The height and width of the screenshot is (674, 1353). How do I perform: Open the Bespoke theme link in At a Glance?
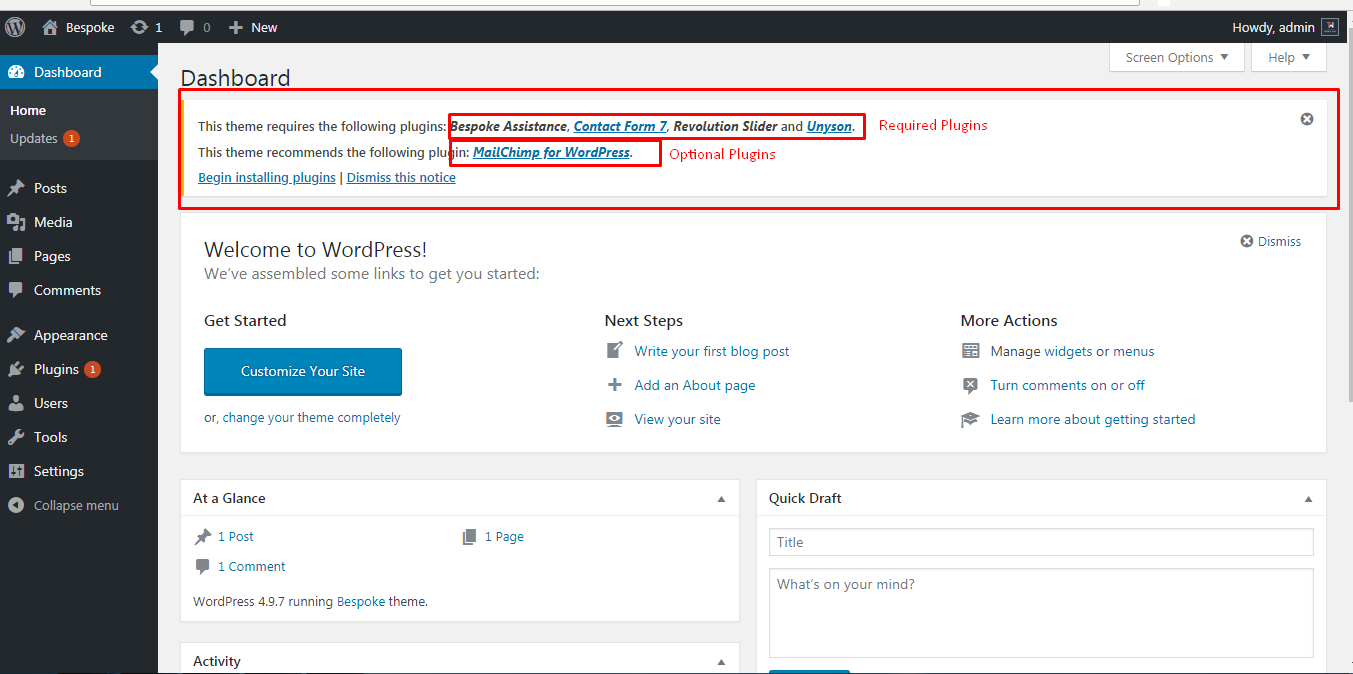(x=361, y=601)
